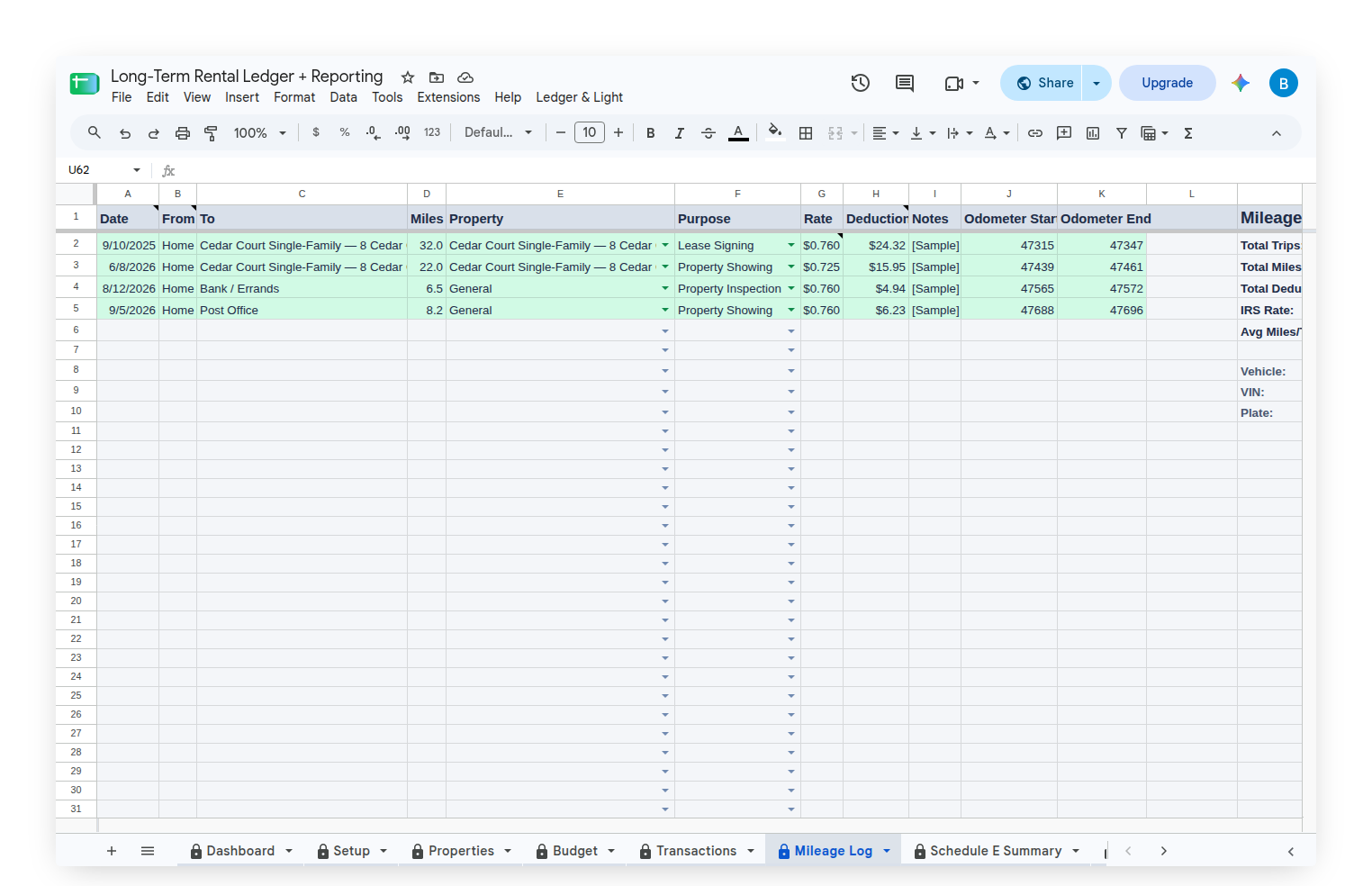Click the Upgrade button
The width and height of the screenshot is (1372, 886).
1167,83
